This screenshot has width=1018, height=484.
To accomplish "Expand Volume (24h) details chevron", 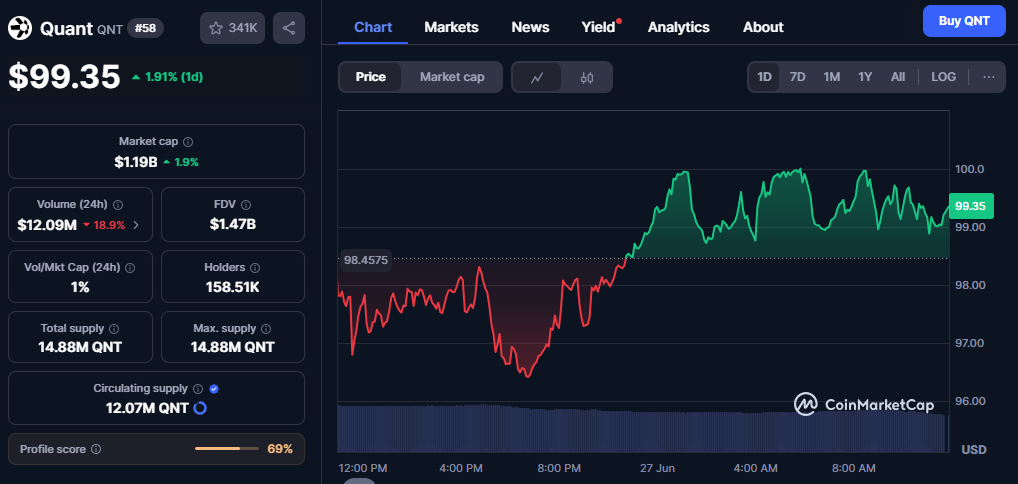I will click(x=136, y=225).
